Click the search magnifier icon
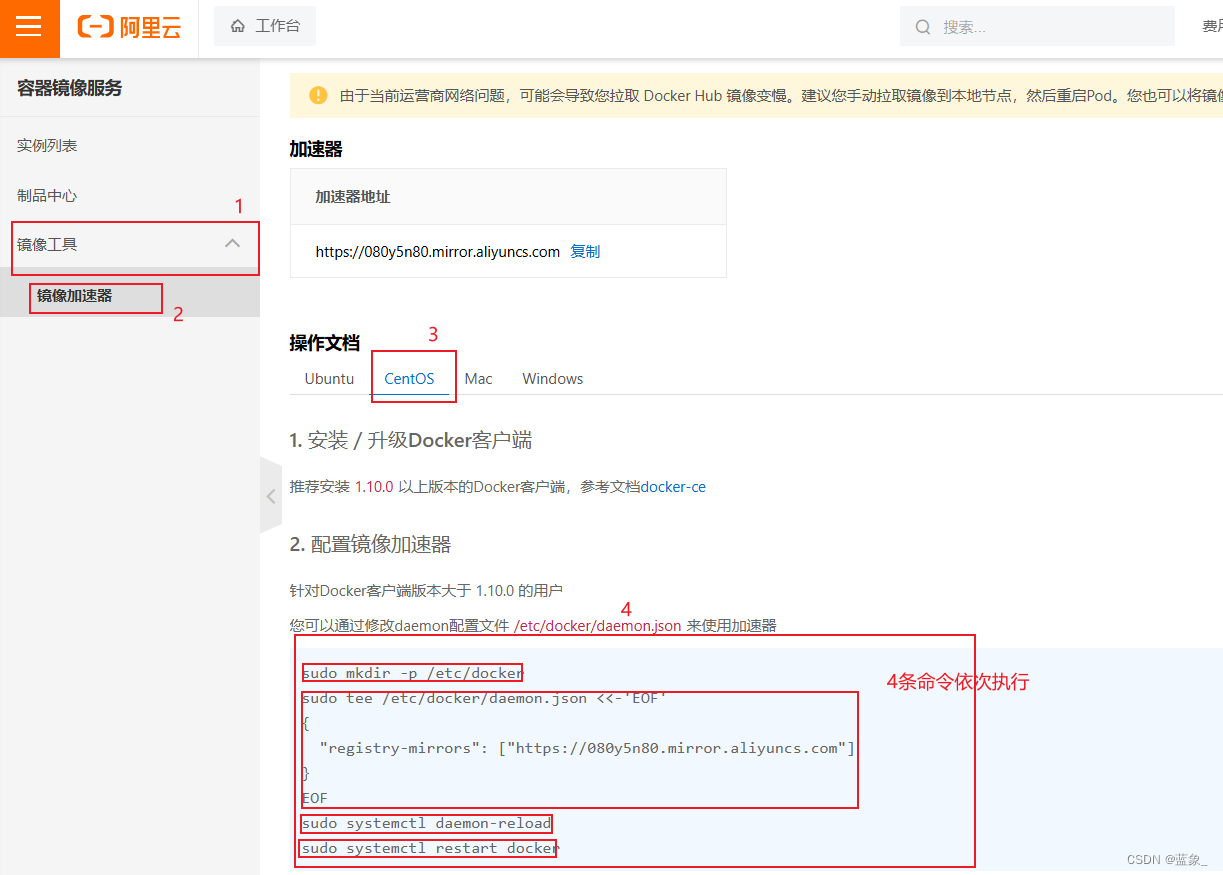This screenshot has height=875, width=1223. [x=923, y=27]
